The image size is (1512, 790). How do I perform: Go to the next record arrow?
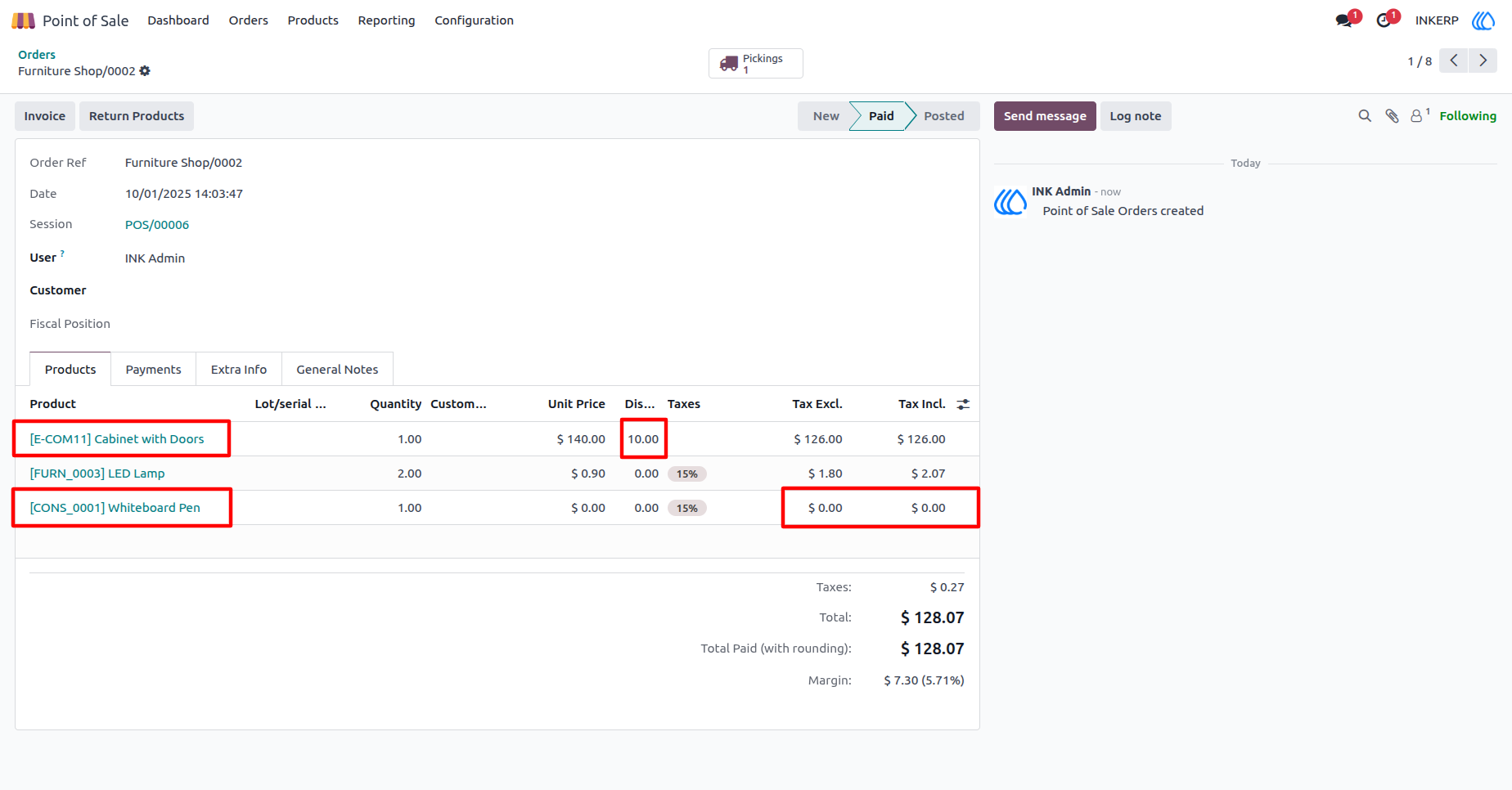coord(1483,61)
